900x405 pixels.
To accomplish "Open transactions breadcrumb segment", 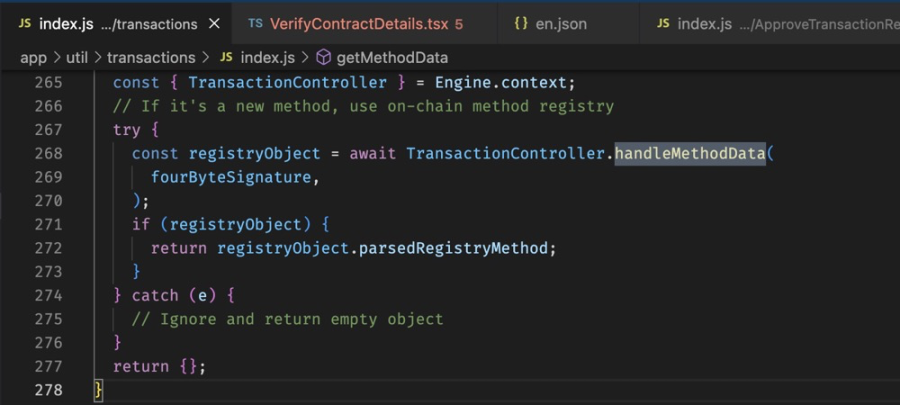I will click(151, 58).
